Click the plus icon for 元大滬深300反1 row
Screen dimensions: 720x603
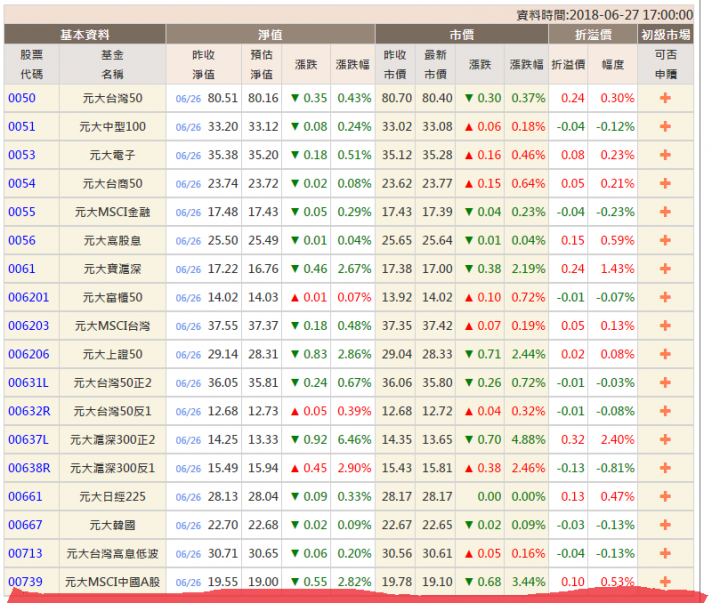click(x=665, y=468)
